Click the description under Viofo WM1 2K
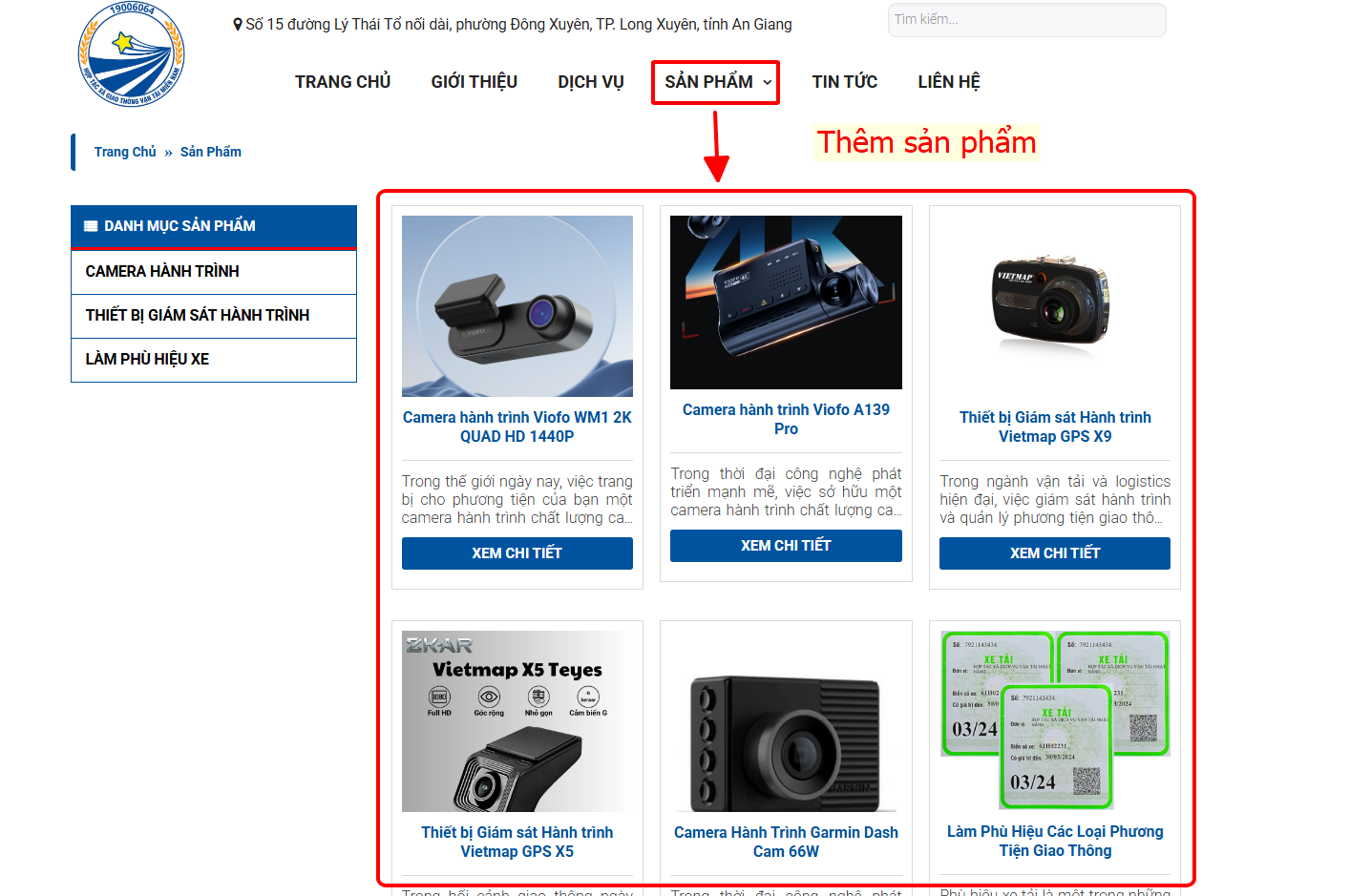This screenshot has width=1371, height=896. 517,500
